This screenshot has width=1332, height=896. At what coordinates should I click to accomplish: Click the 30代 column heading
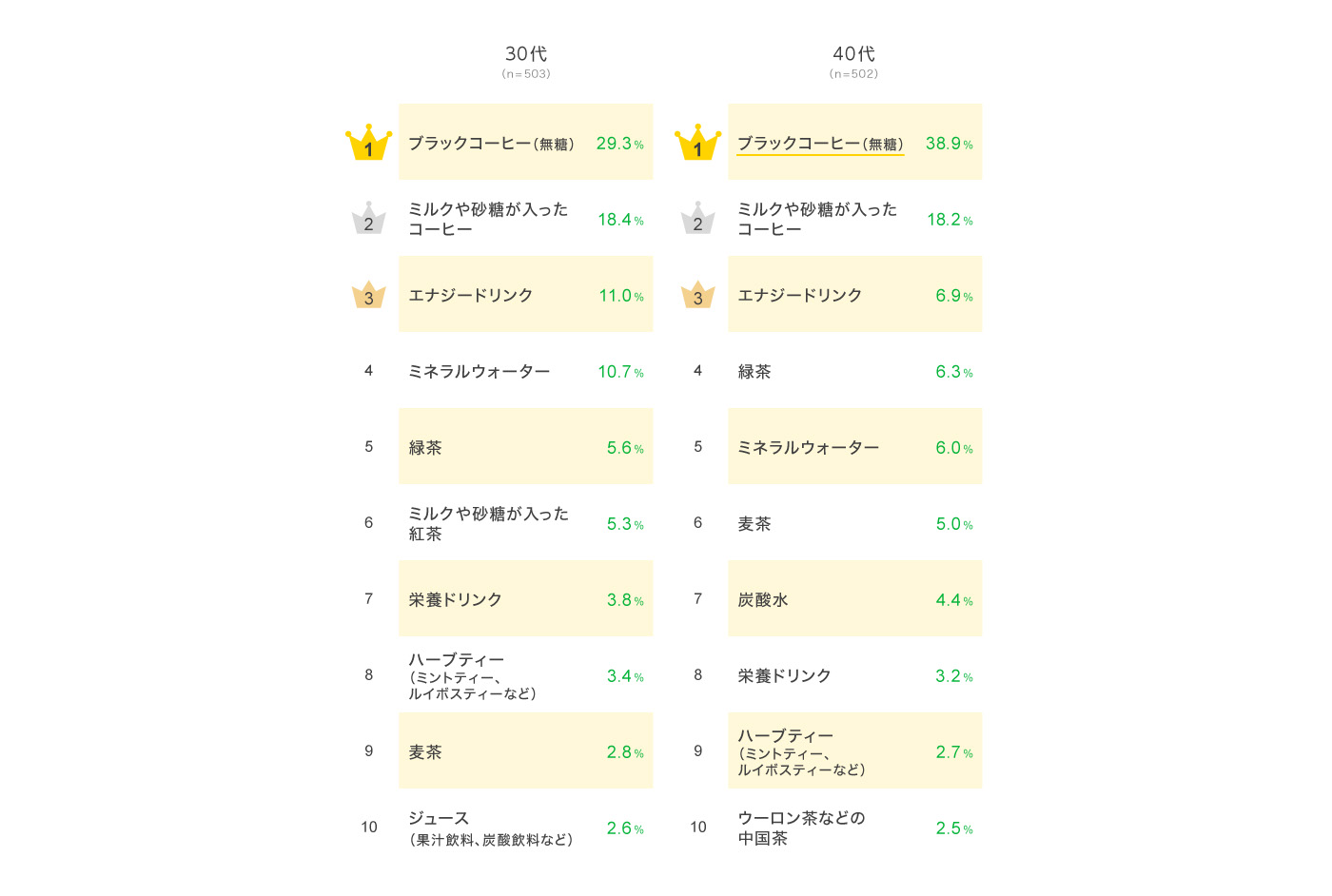[525, 54]
